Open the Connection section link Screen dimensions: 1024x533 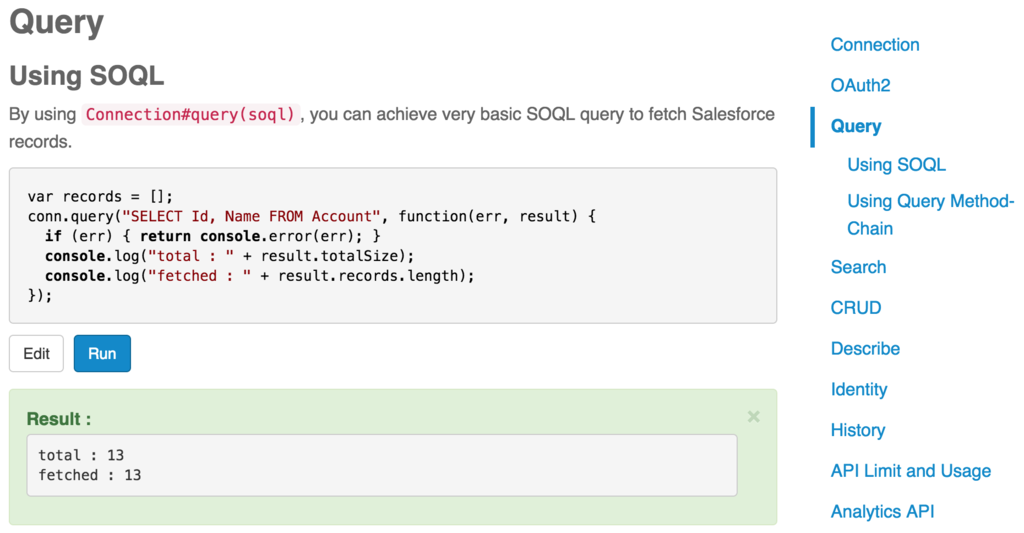(x=874, y=45)
